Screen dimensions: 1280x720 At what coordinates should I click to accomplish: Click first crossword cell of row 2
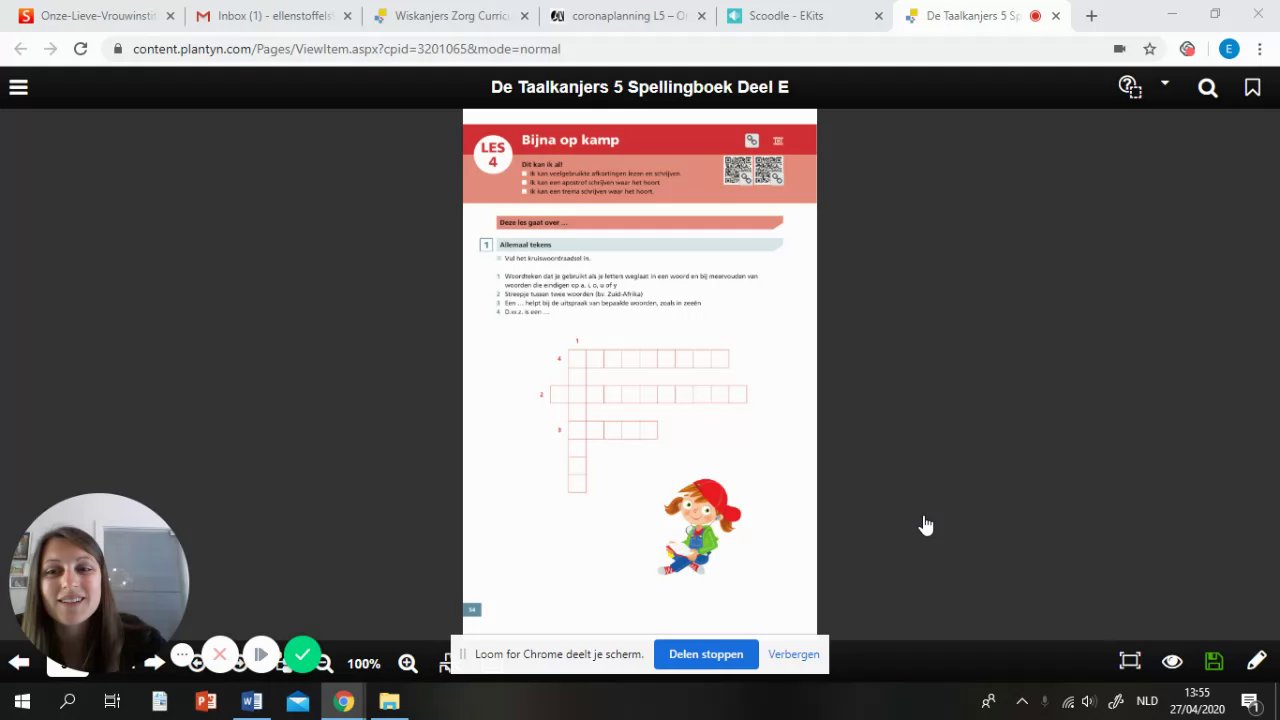click(559, 394)
